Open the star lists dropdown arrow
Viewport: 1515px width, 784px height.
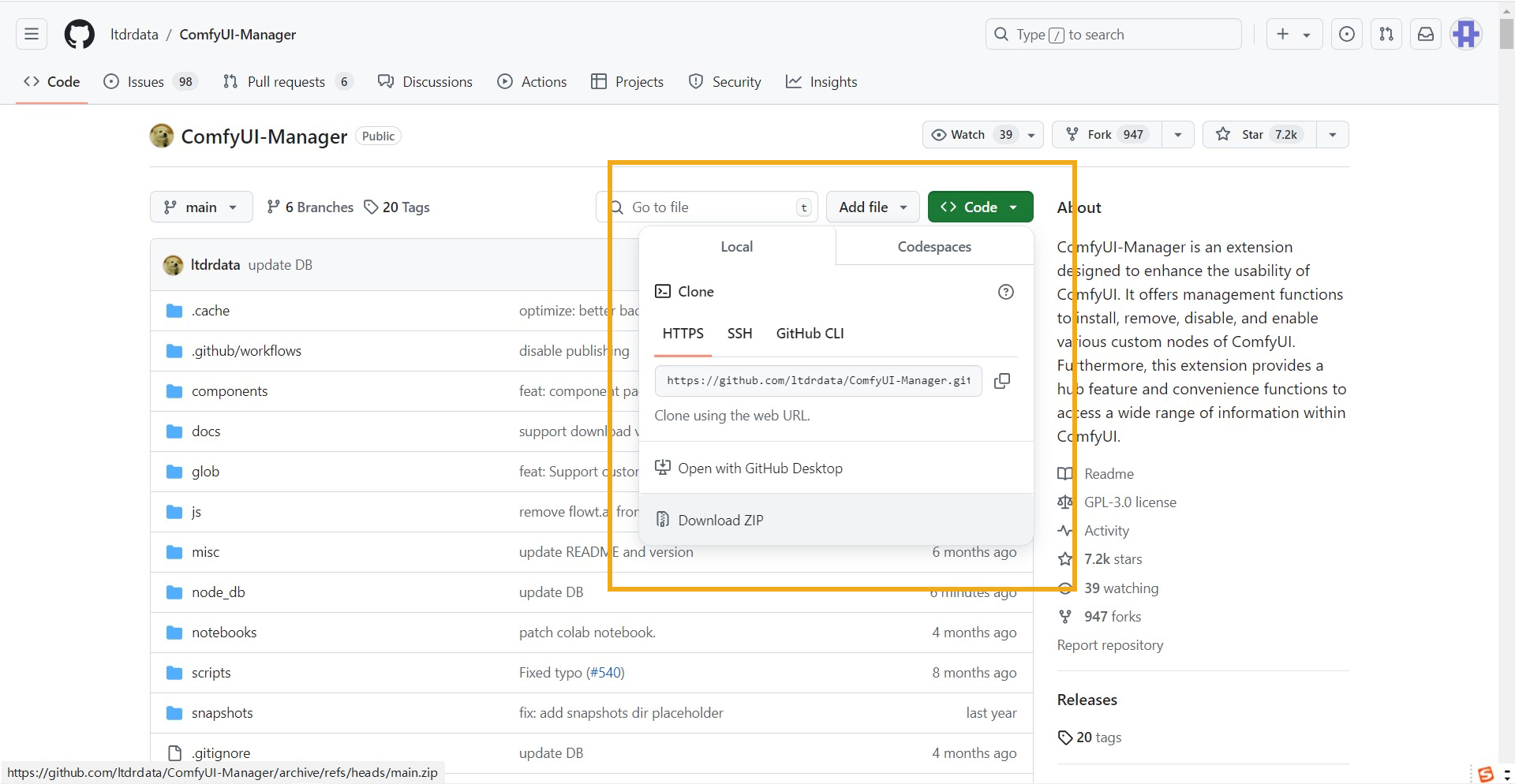1333,135
